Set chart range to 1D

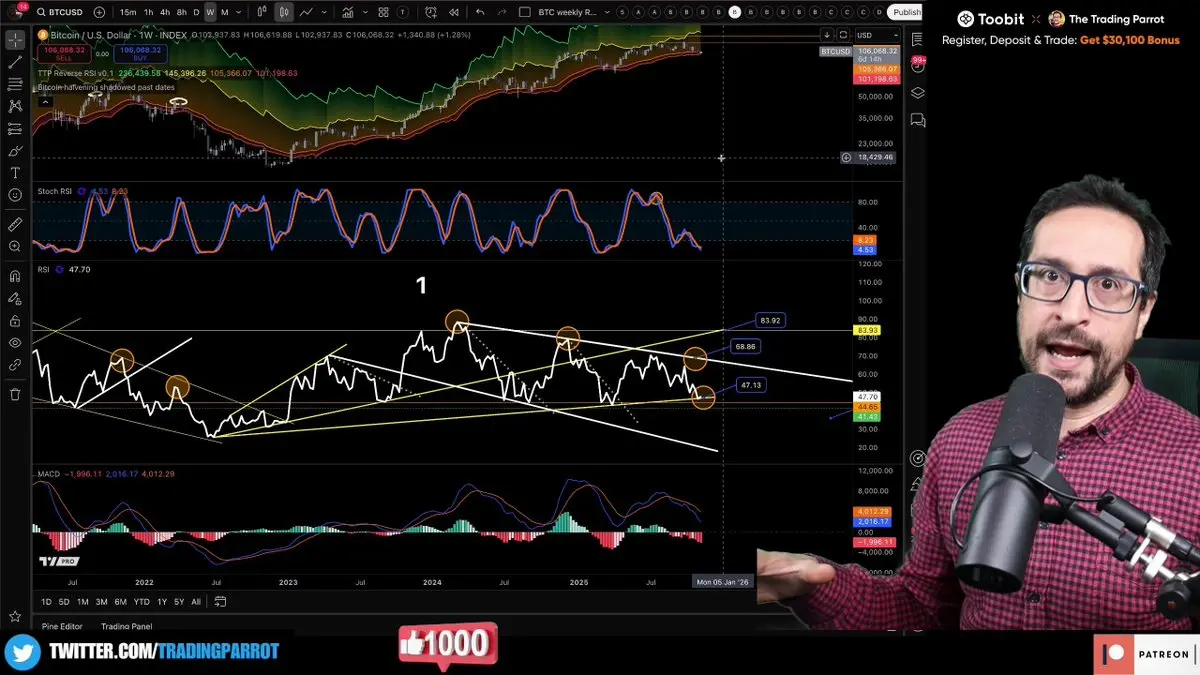tap(47, 602)
